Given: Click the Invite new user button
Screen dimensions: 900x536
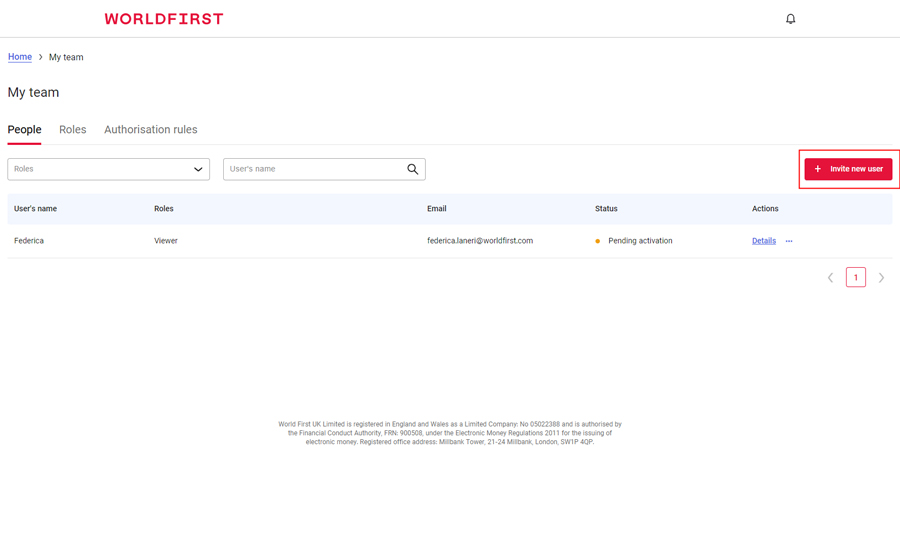Looking at the screenshot, I should click(x=848, y=169).
